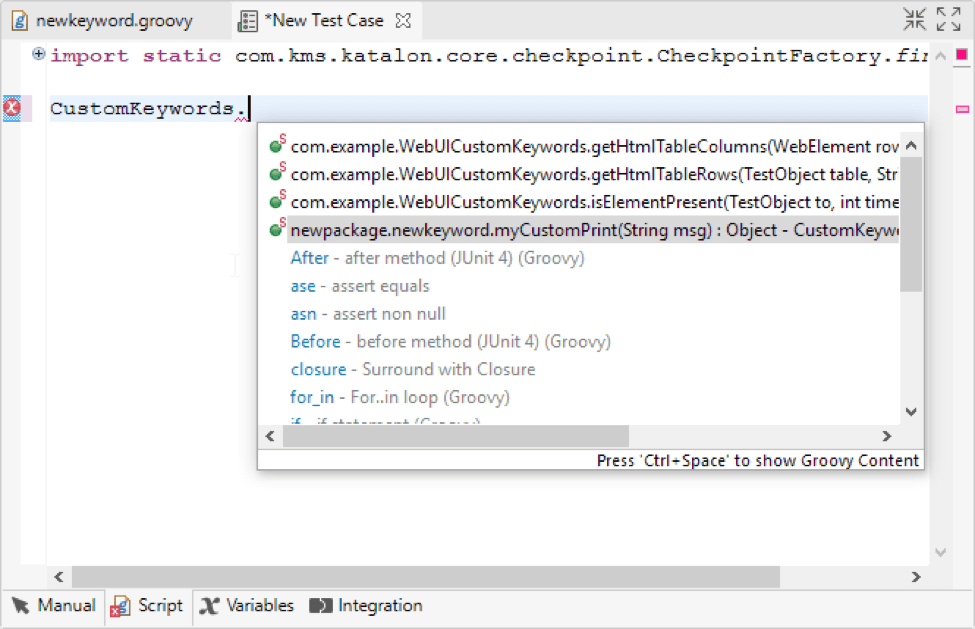Image resolution: width=975 pixels, height=629 pixels.
Task: Click the green method icon beside isElementPresent
Action: [x=277, y=200]
